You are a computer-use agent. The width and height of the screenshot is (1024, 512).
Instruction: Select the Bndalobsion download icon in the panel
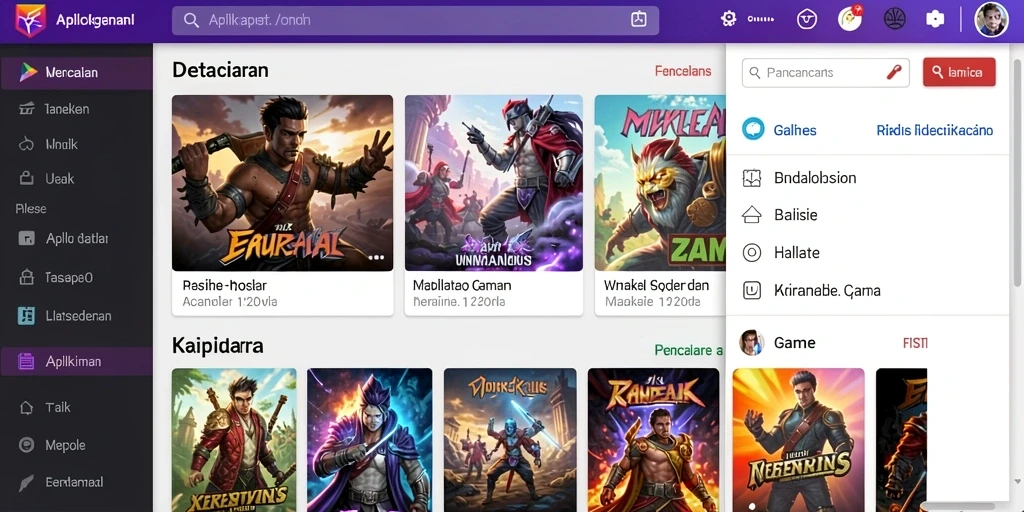click(752, 178)
